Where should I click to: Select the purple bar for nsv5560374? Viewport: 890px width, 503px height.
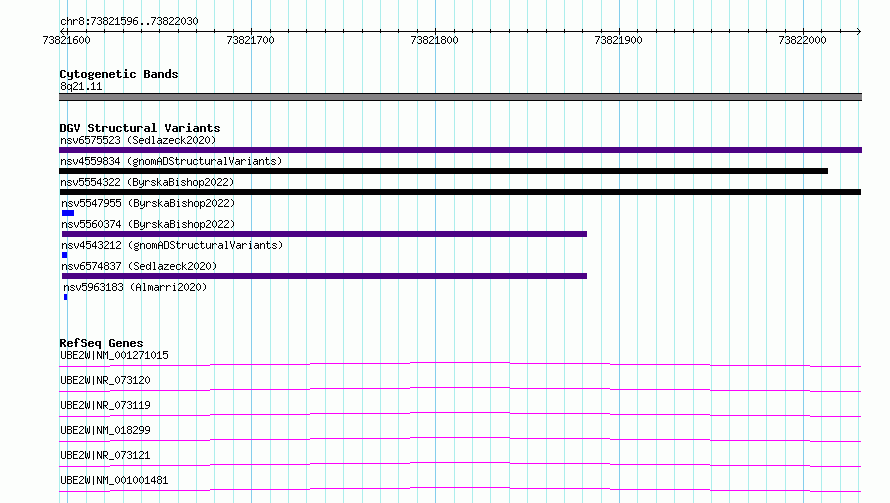tap(324, 234)
